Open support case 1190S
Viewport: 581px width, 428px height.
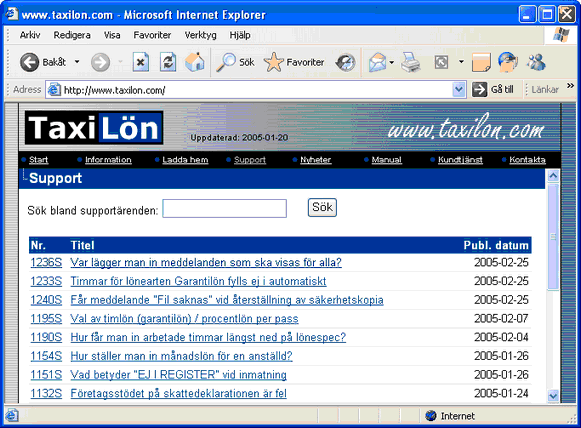46,337
